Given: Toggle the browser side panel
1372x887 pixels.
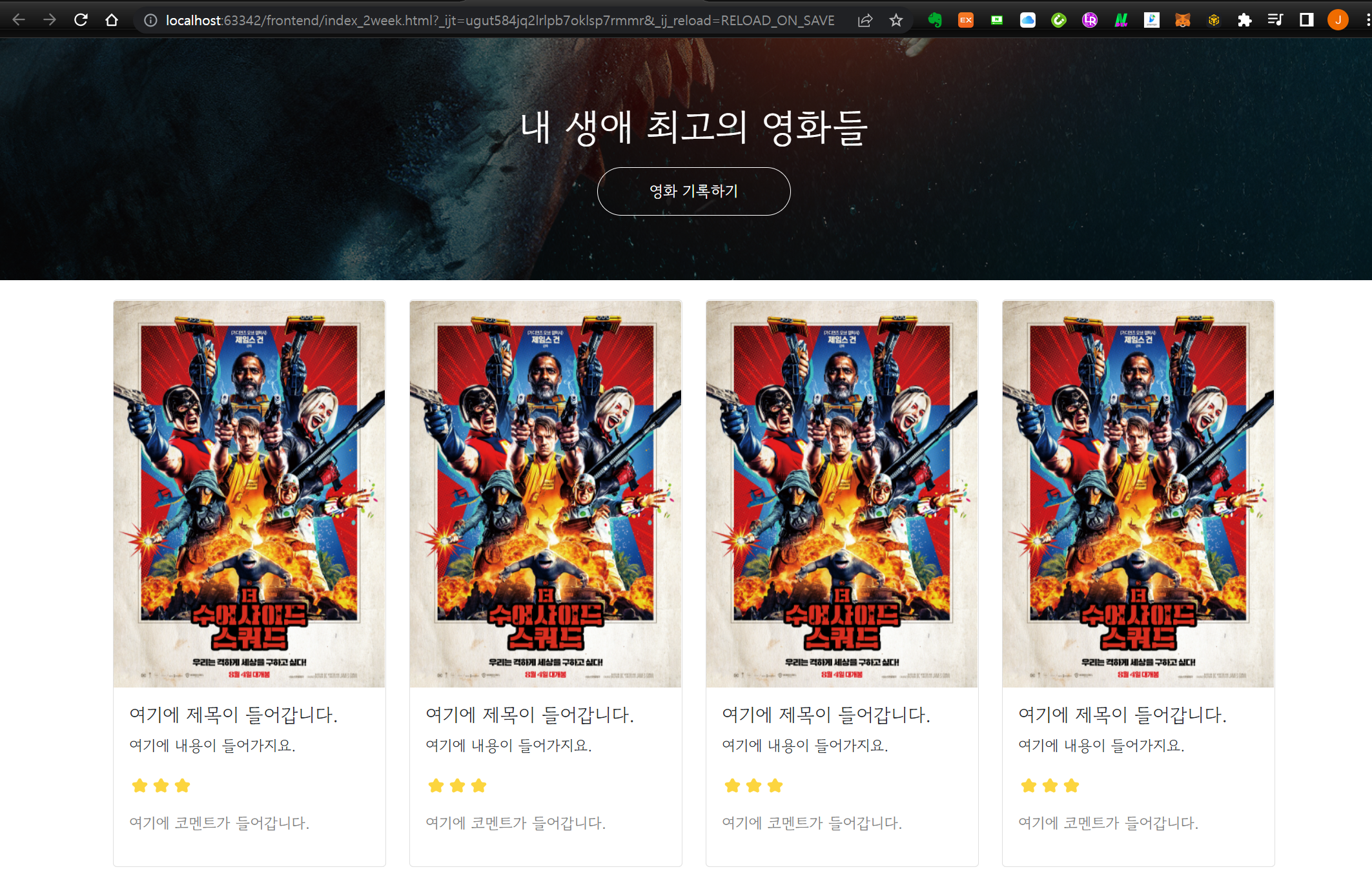Looking at the screenshot, I should [1306, 20].
